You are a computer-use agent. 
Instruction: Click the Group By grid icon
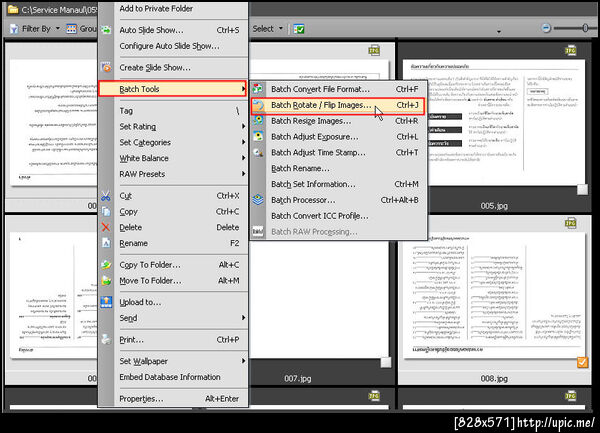click(x=71, y=29)
